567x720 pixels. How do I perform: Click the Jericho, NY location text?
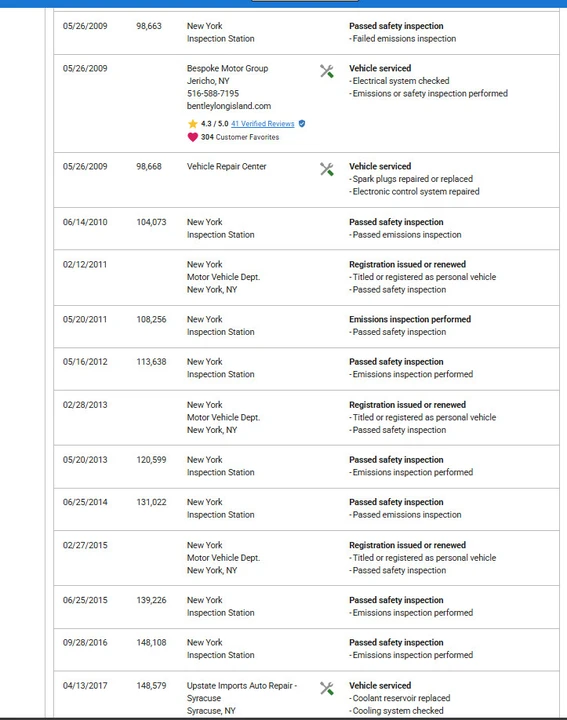[x=208, y=81]
